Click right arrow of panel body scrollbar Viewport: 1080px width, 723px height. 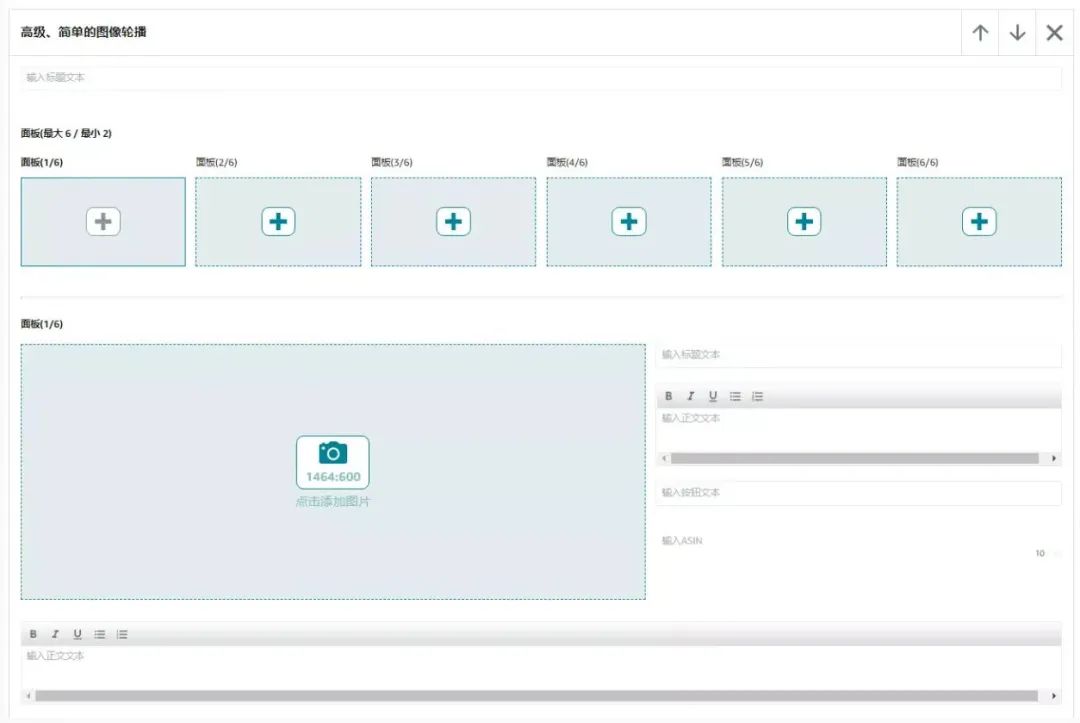tap(1054, 459)
